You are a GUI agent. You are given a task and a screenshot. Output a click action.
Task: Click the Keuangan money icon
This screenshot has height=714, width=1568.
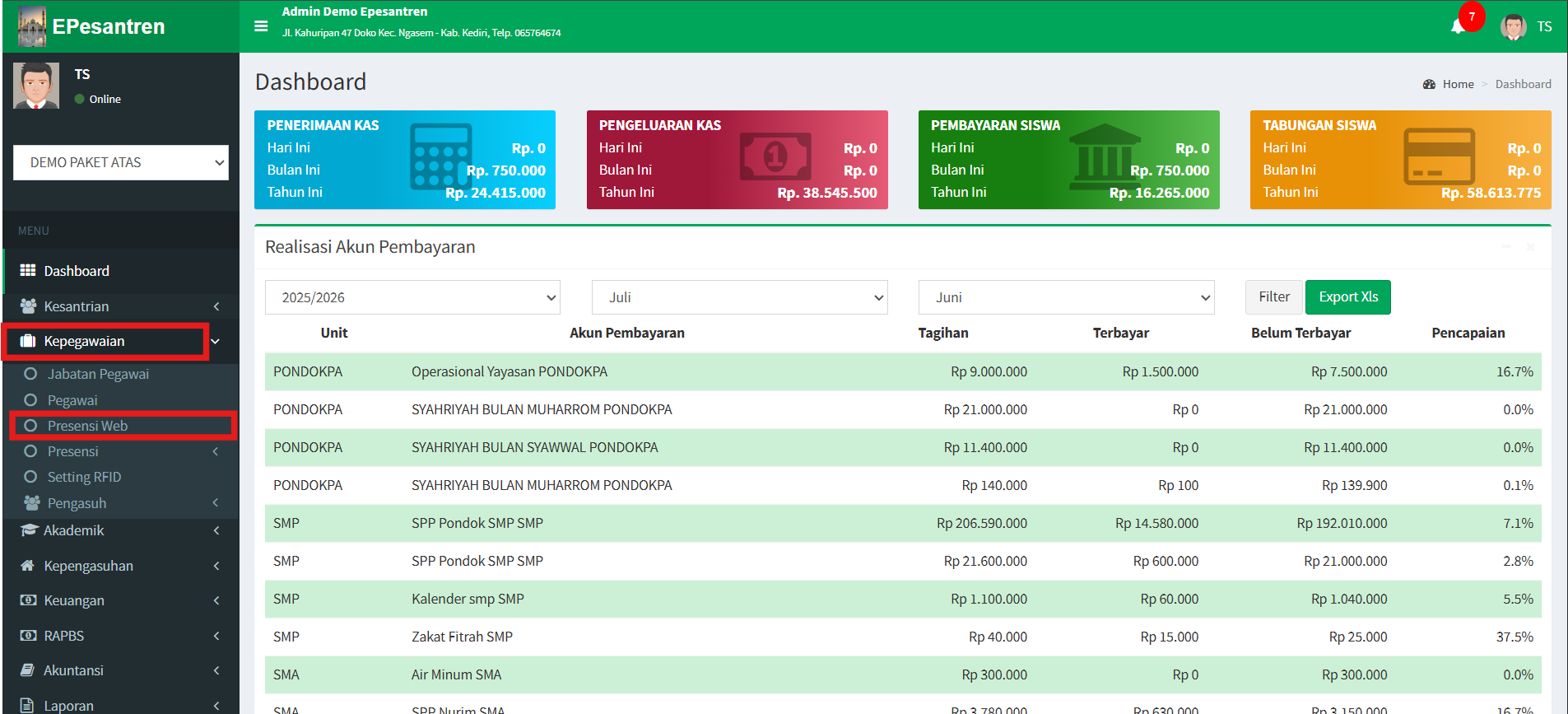[28, 600]
